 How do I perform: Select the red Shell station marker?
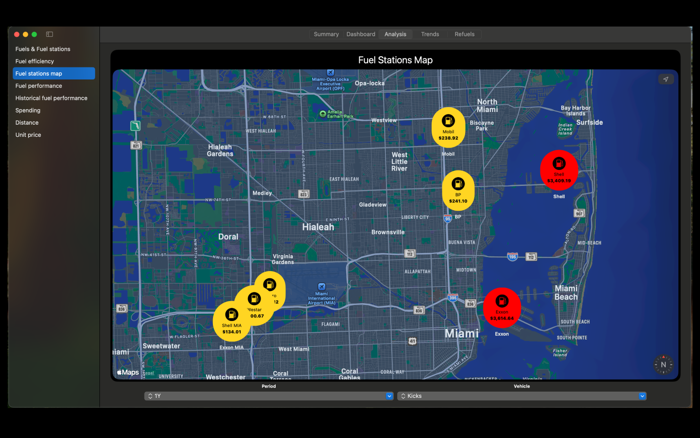[x=559, y=170]
